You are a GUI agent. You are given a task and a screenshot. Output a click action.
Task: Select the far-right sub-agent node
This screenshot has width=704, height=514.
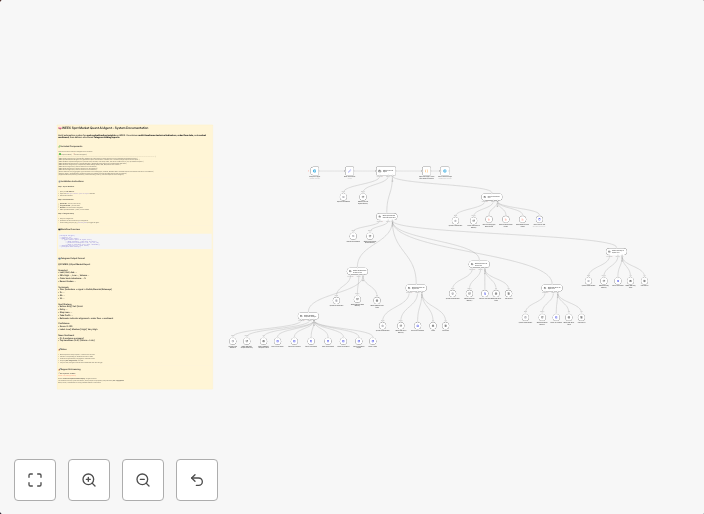pos(616,252)
